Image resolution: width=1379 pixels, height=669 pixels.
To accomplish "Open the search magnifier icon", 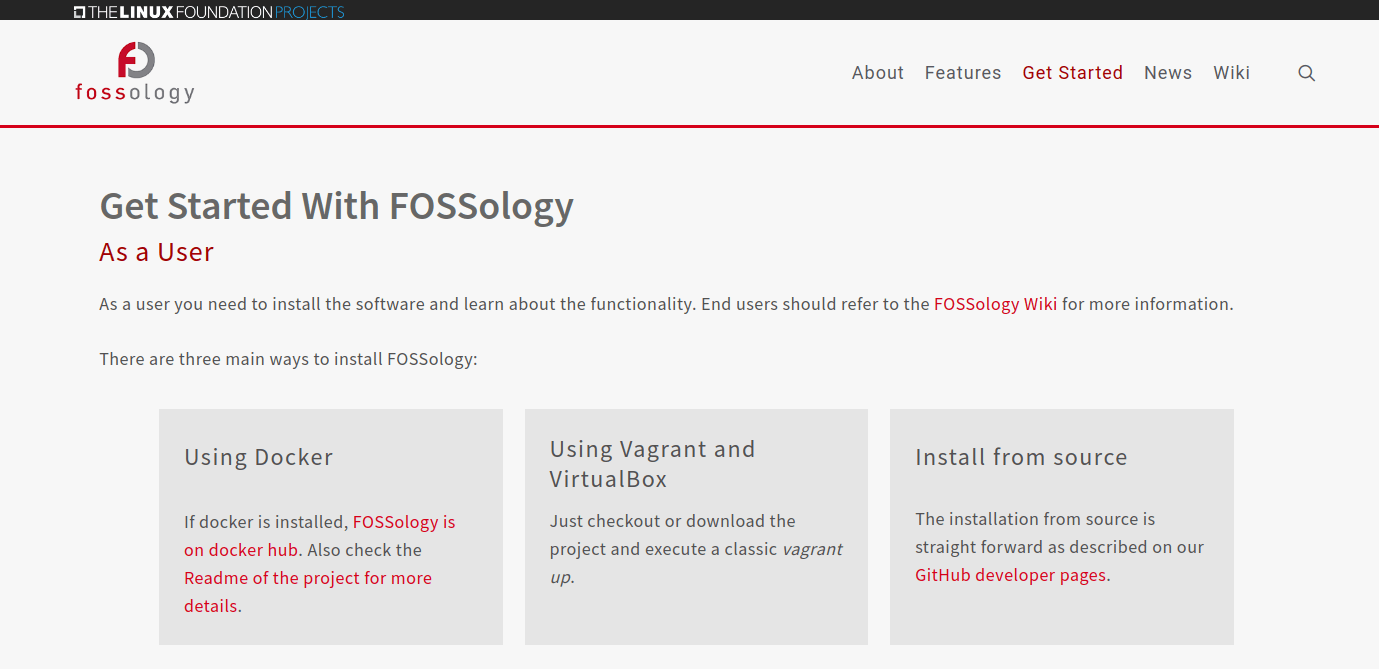I will coord(1306,73).
